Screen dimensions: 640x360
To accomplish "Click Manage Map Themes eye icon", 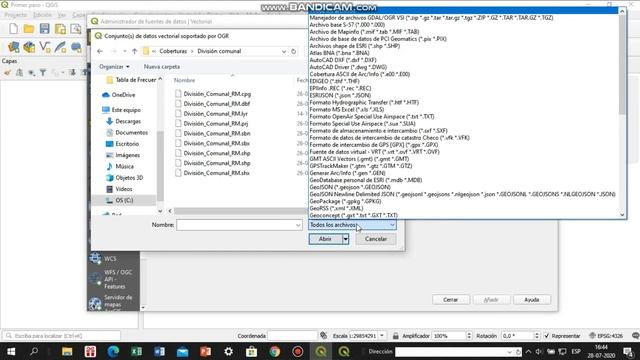I will point(31,73).
